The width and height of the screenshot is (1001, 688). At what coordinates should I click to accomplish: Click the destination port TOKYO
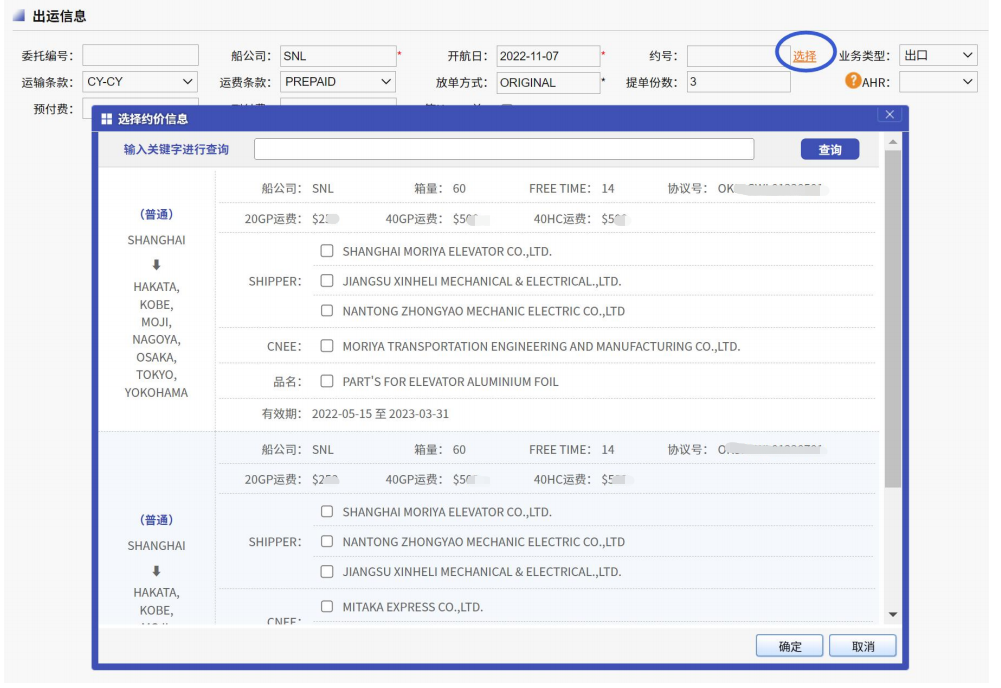coord(156,375)
